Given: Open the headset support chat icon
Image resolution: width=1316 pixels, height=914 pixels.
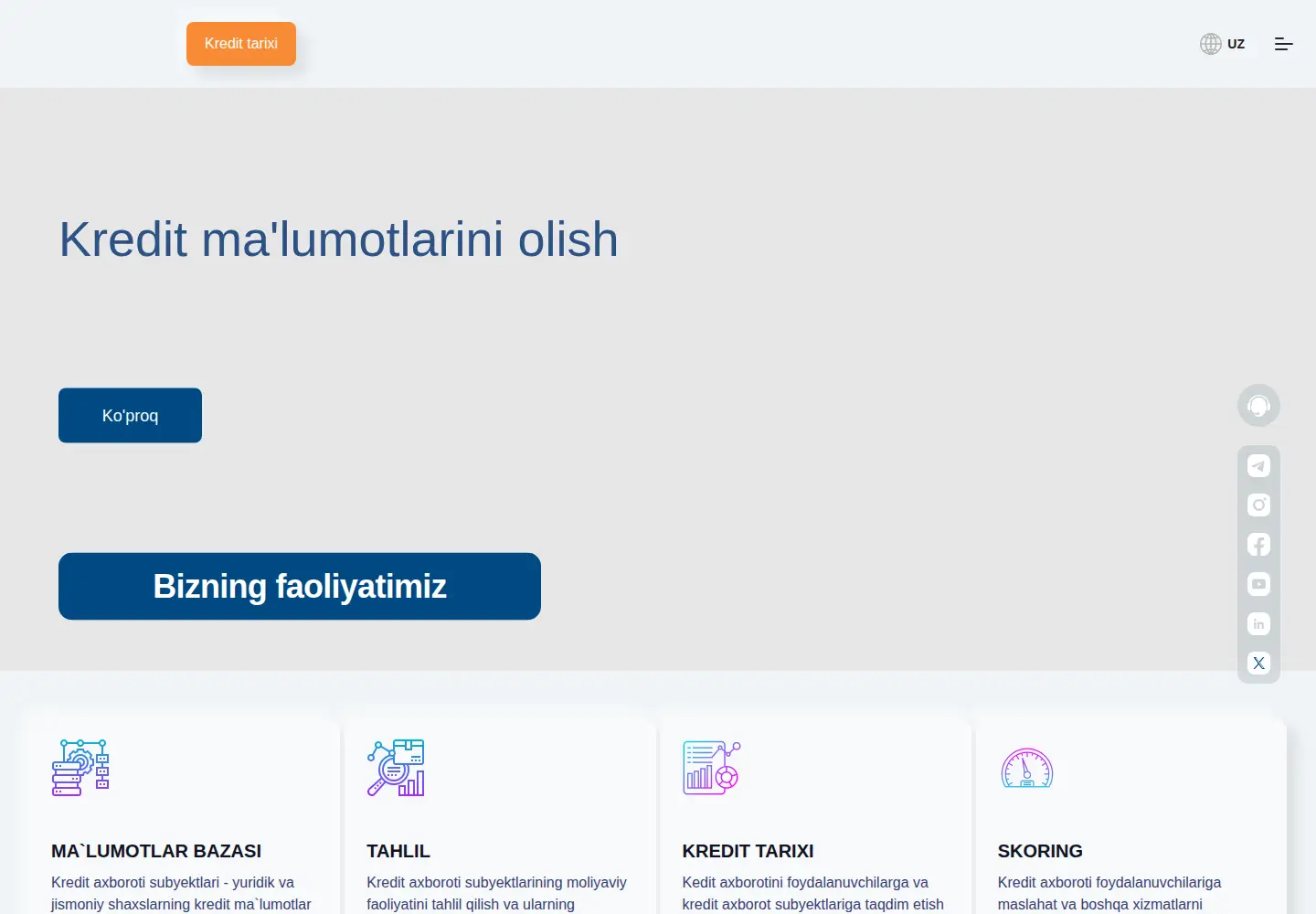Looking at the screenshot, I should pos(1258,405).
